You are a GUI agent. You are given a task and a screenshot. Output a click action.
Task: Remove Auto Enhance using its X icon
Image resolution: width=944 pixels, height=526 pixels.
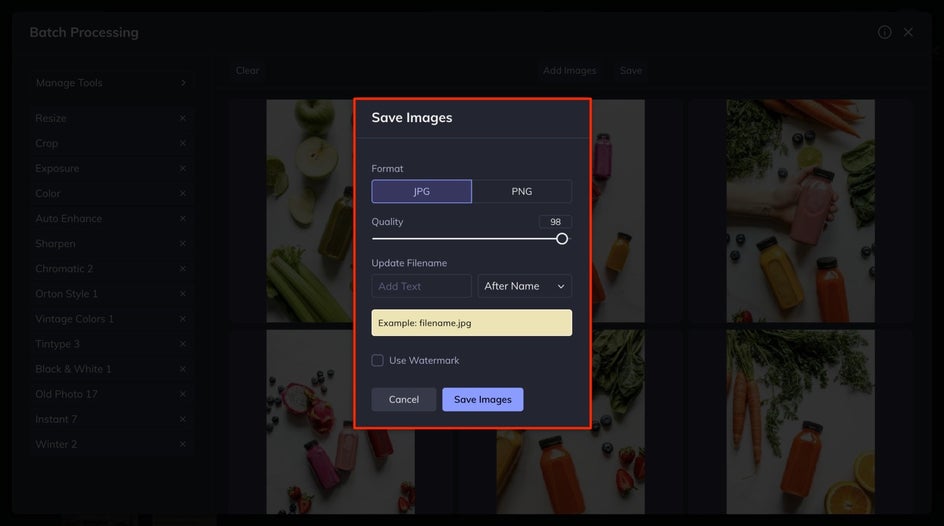(182, 218)
